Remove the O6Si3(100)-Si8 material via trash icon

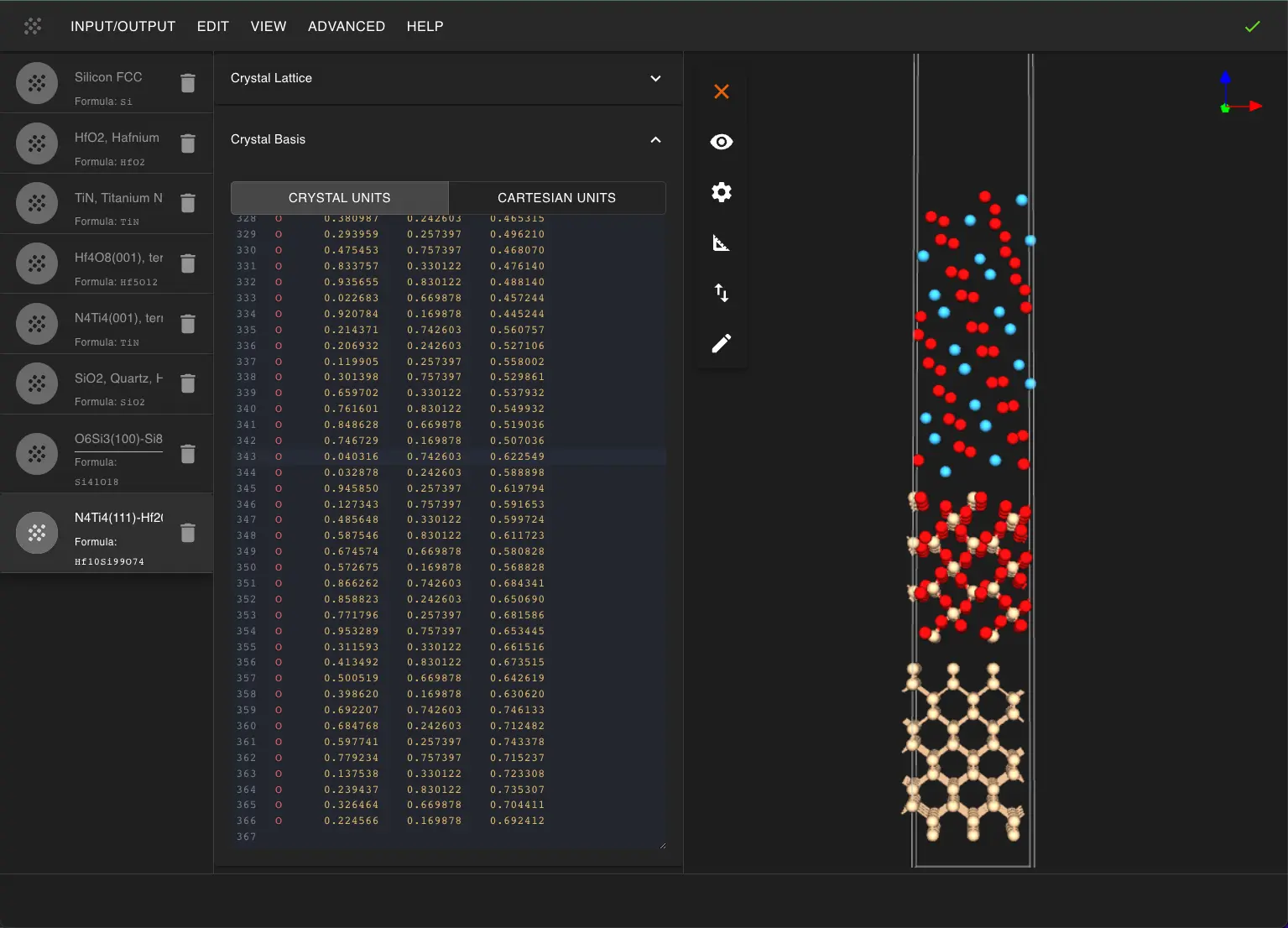188,454
